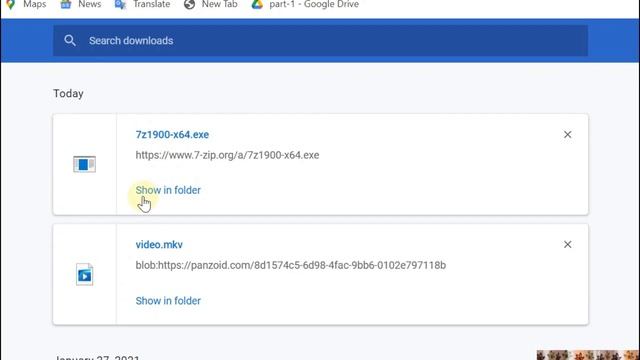
Task: Open the New Tab bookmark
Action: (x=211, y=4)
